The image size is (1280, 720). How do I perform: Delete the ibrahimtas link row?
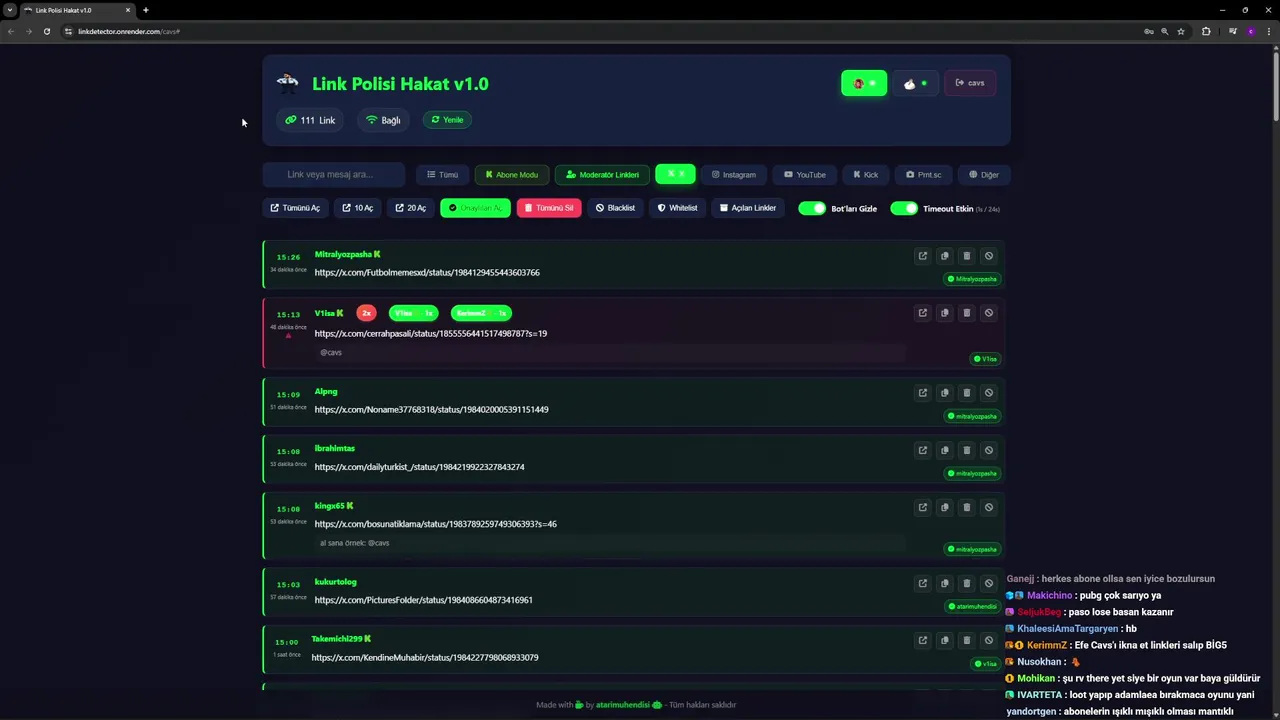point(966,450)
